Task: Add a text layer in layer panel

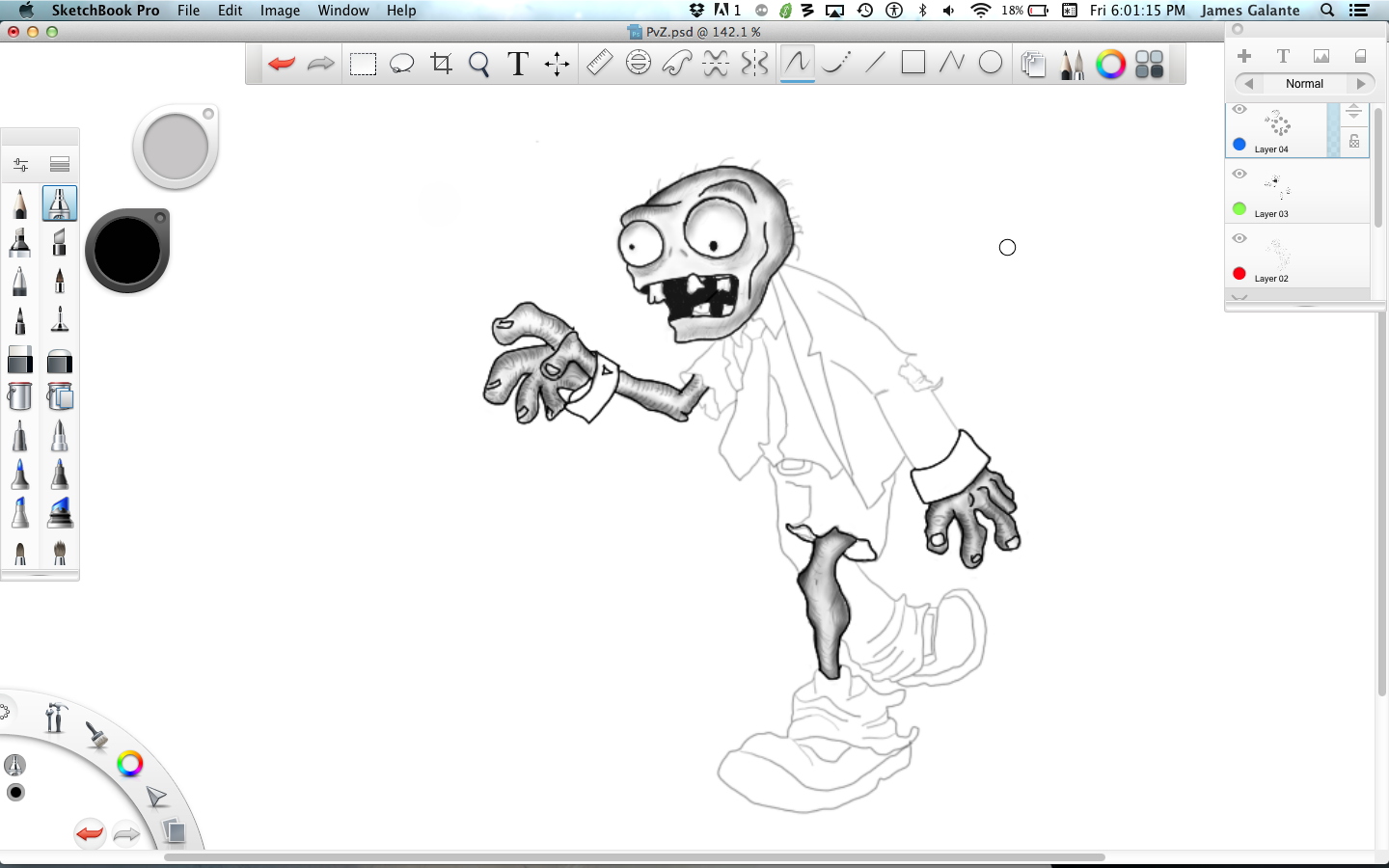Action: (x=1283, y=56)
